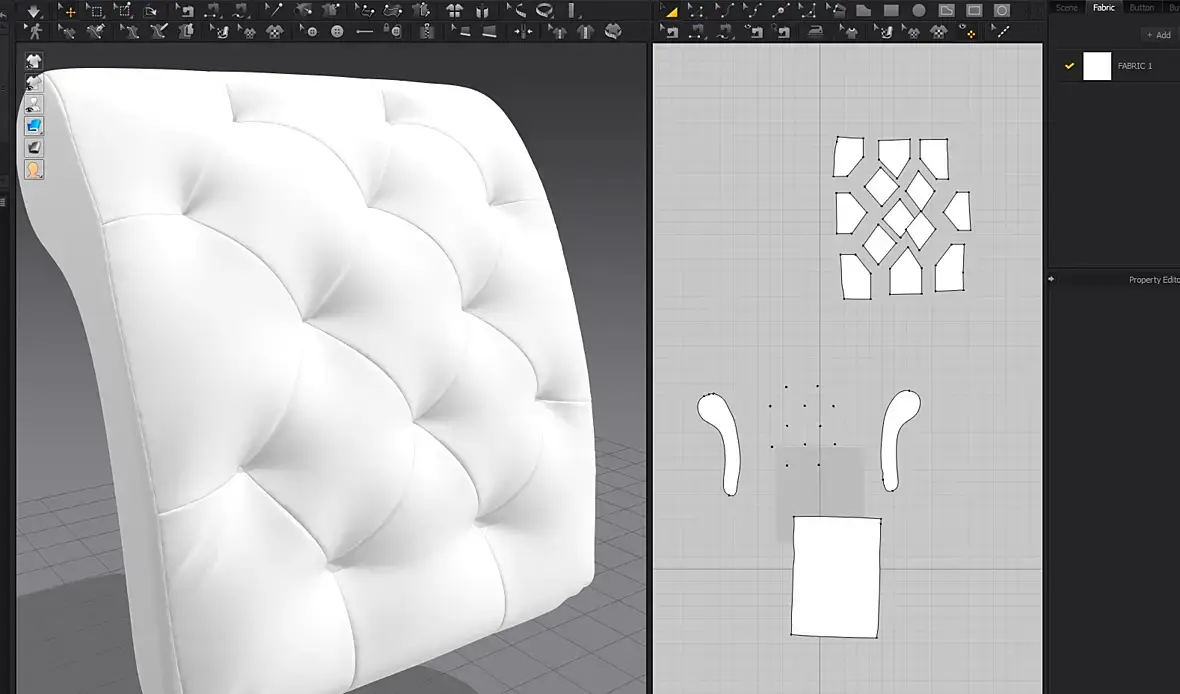Choose the solid Polygon pattern tool
The width and height of the screenshot is (1180, 694).
863,11
